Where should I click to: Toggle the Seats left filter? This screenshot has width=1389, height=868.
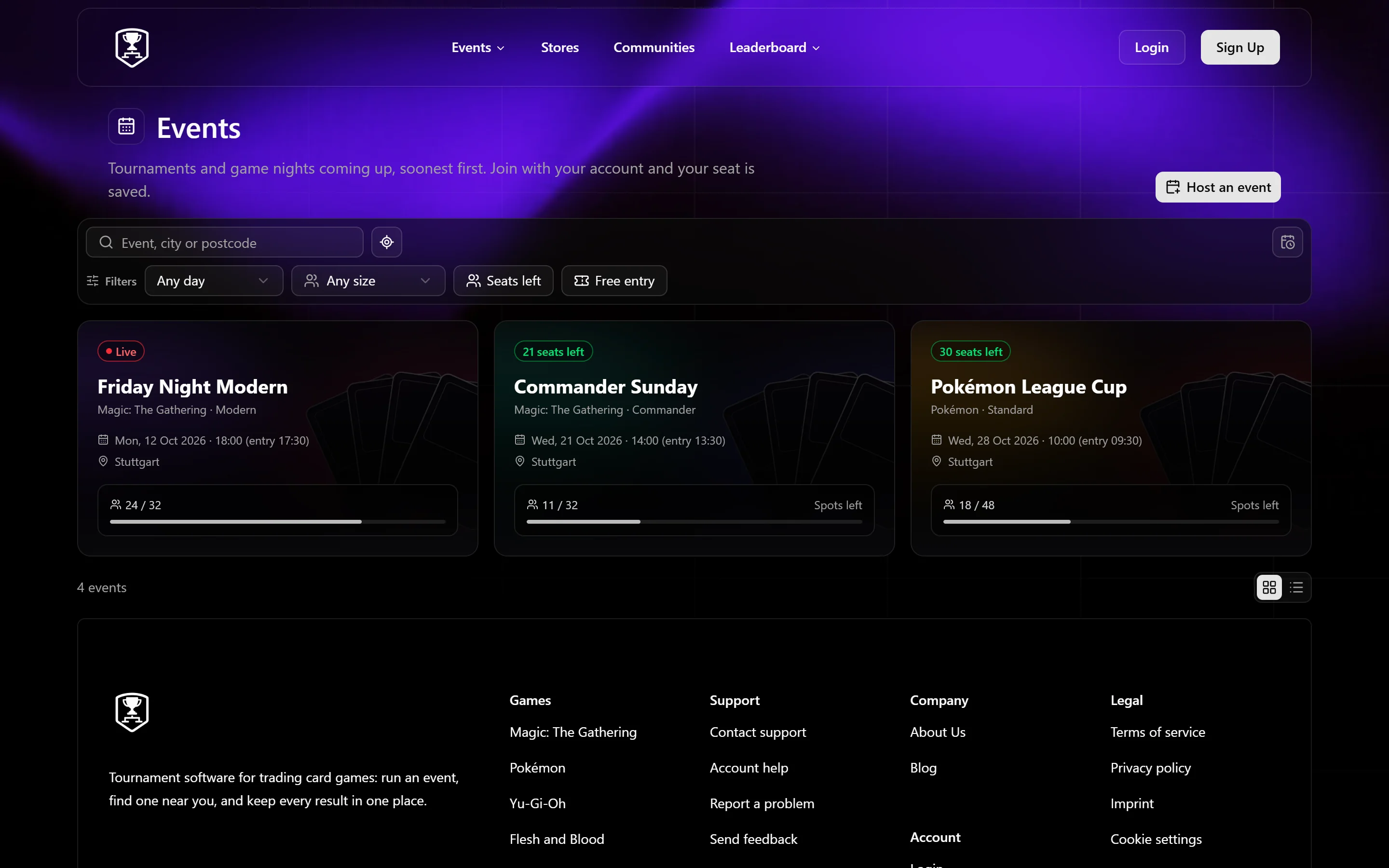click(x=504, y=281)
